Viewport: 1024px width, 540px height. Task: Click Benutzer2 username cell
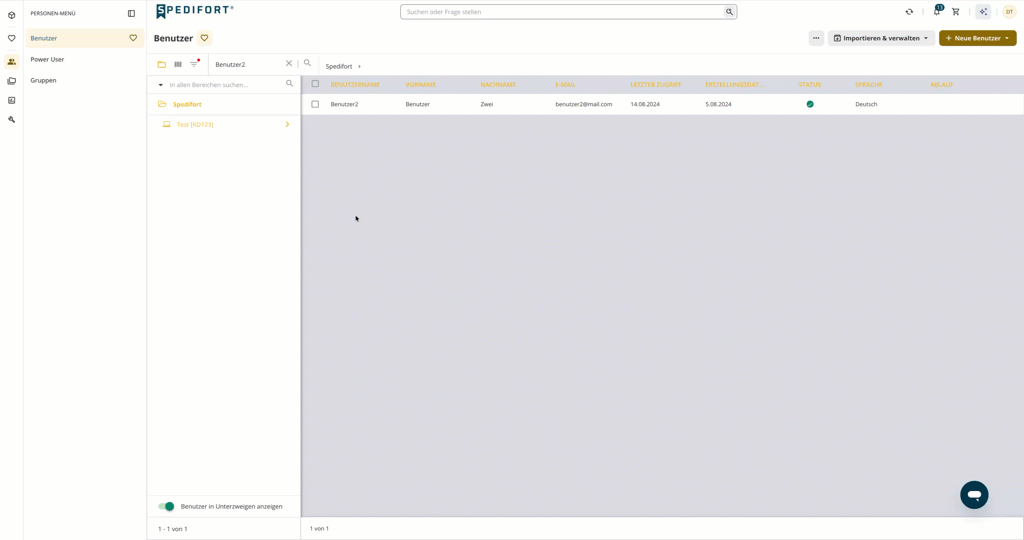coord(344,104)
